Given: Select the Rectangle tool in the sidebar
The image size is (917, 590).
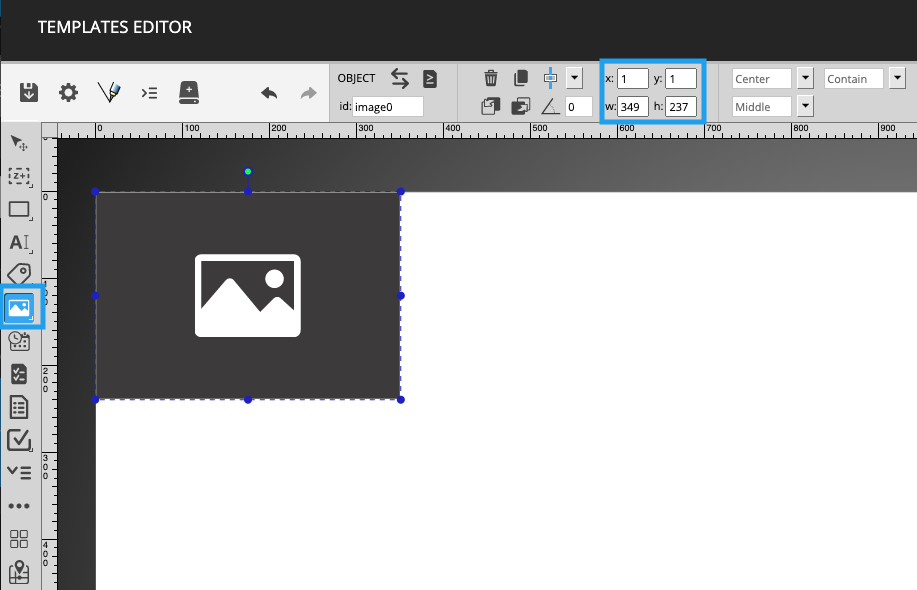Looking at the screenshot, I should 19,211.
